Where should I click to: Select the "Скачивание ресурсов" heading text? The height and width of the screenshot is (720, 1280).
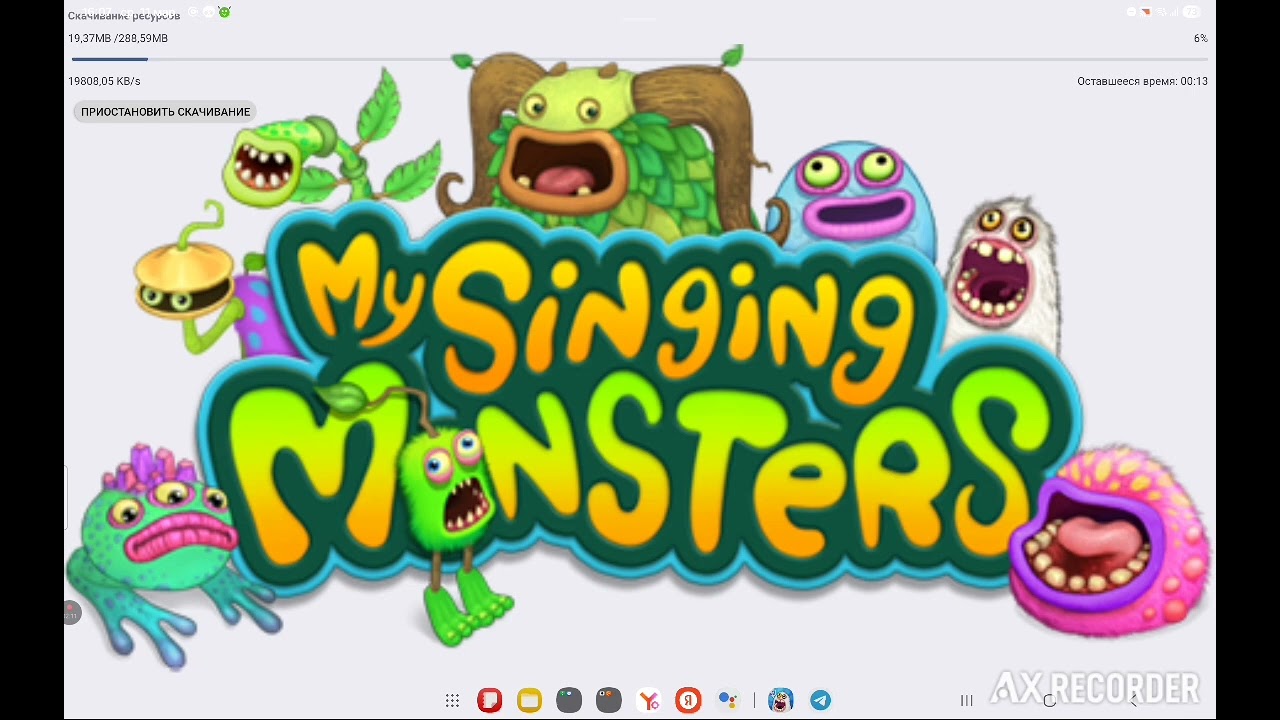point(124,16)
